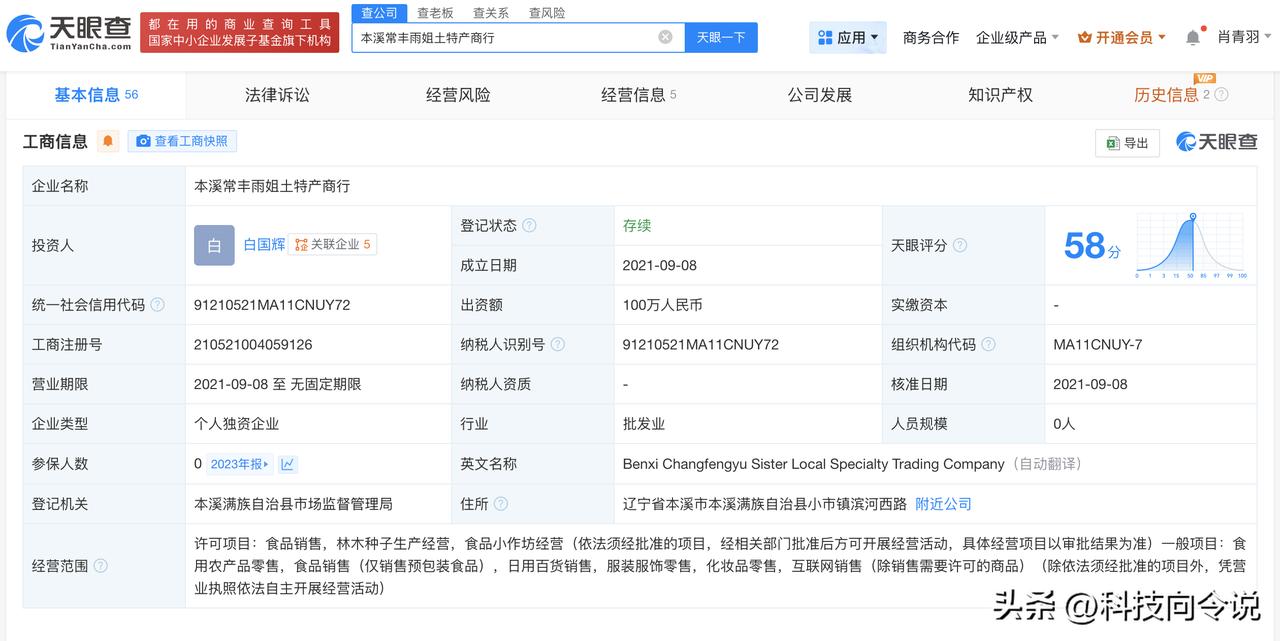This screenshot has height=641, width=1280.
Task: Open investor 白国辉 link
Action: coord(264,244)
